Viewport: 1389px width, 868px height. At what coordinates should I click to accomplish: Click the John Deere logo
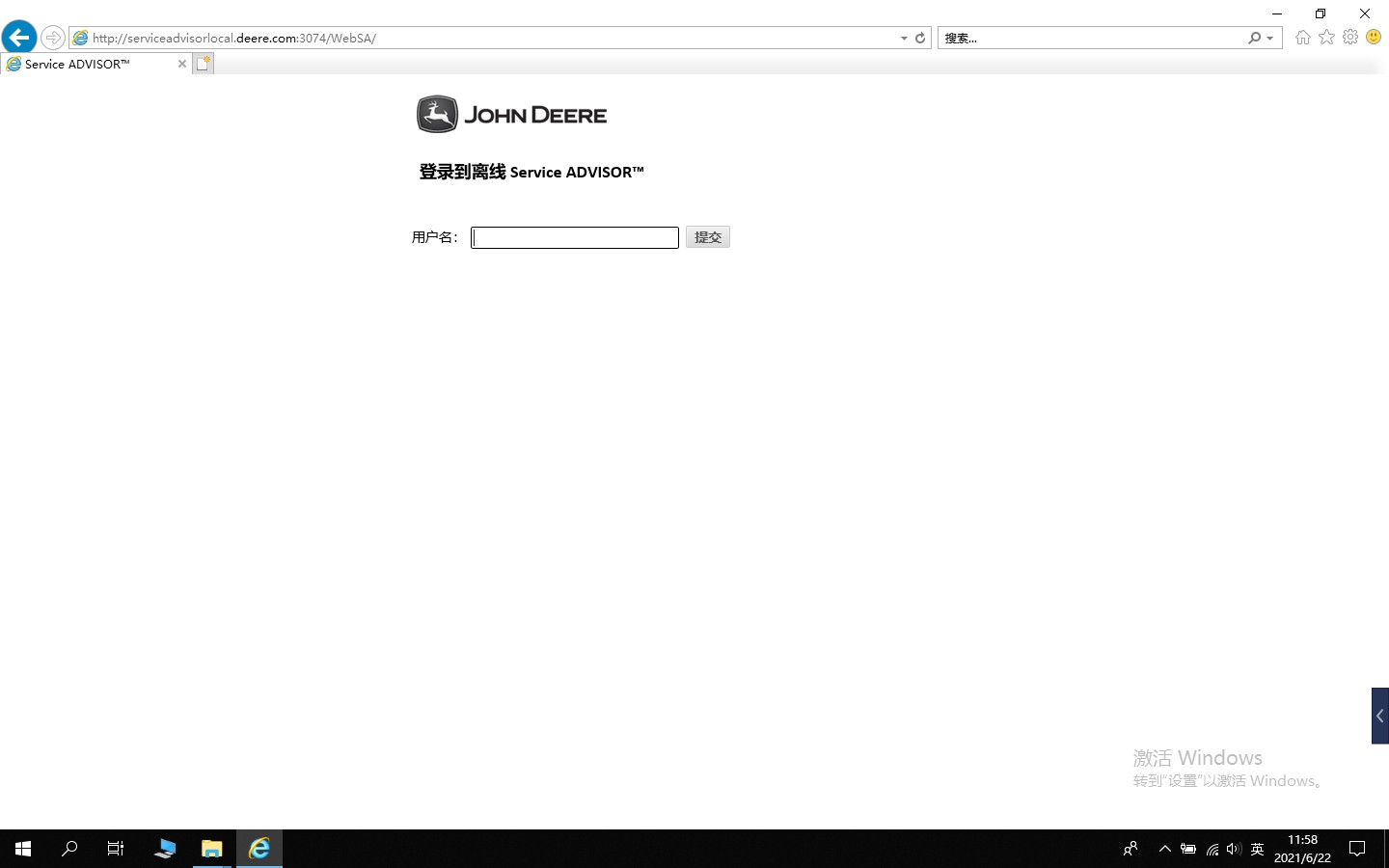tap(511, 114)
